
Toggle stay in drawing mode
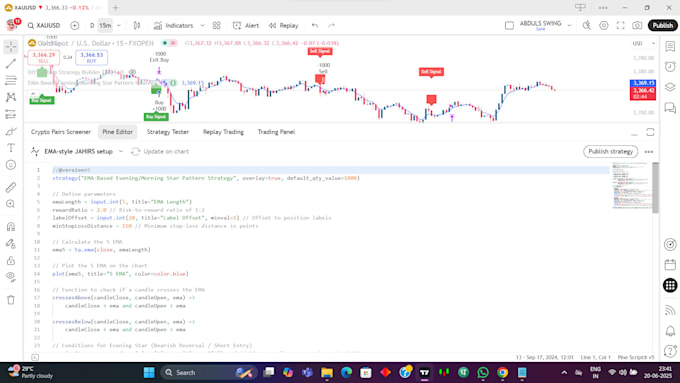click(x=11, y=244)
